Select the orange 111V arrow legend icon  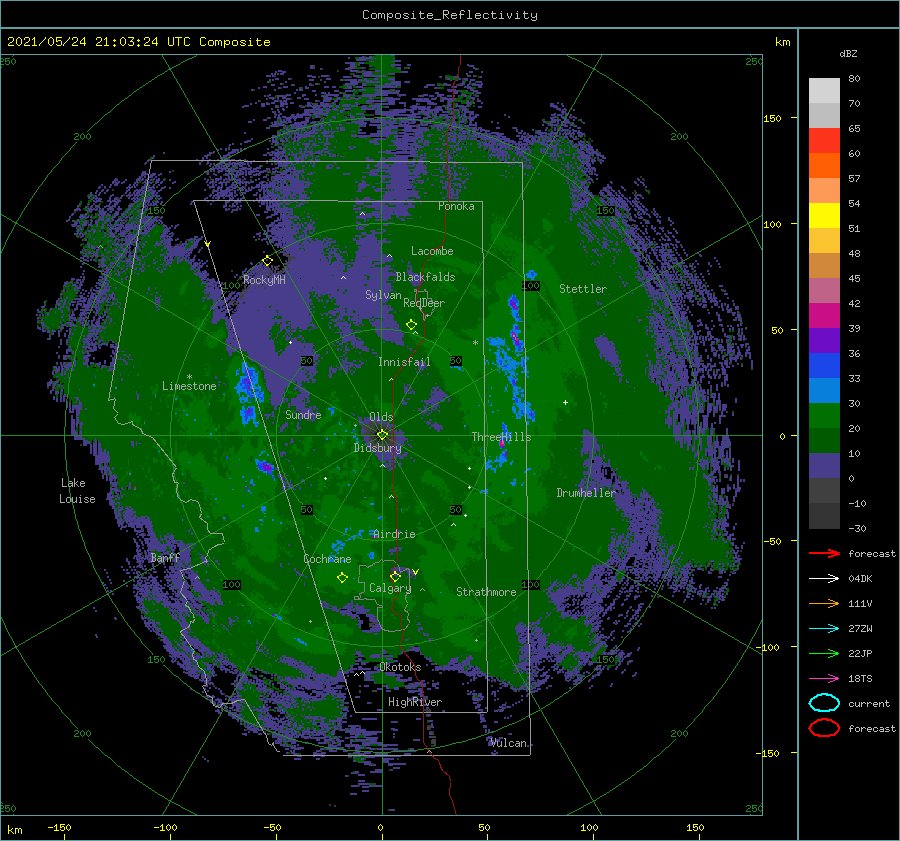[x=824, y=603]
